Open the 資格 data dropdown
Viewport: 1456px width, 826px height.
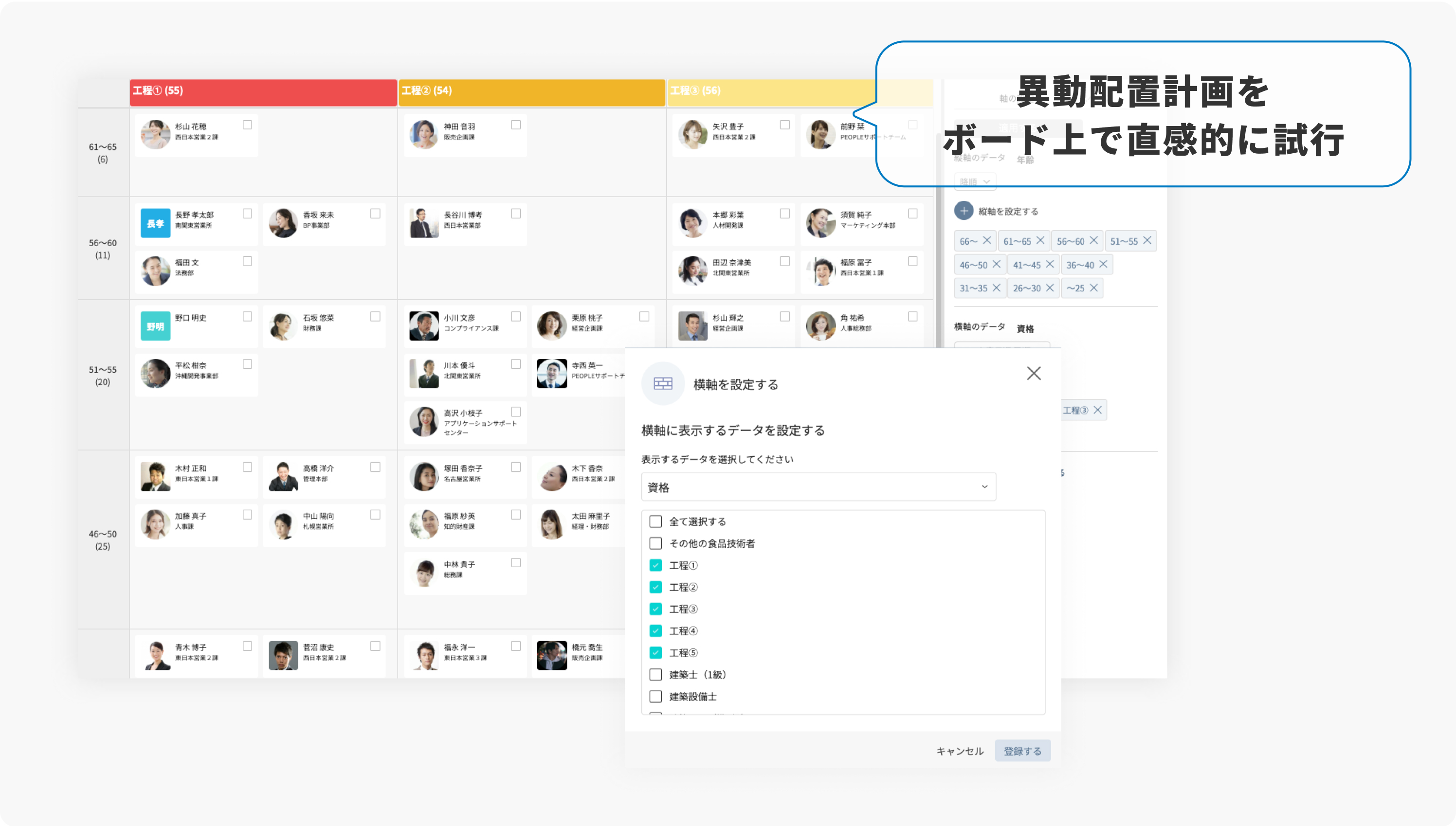[x=818, y=487]
